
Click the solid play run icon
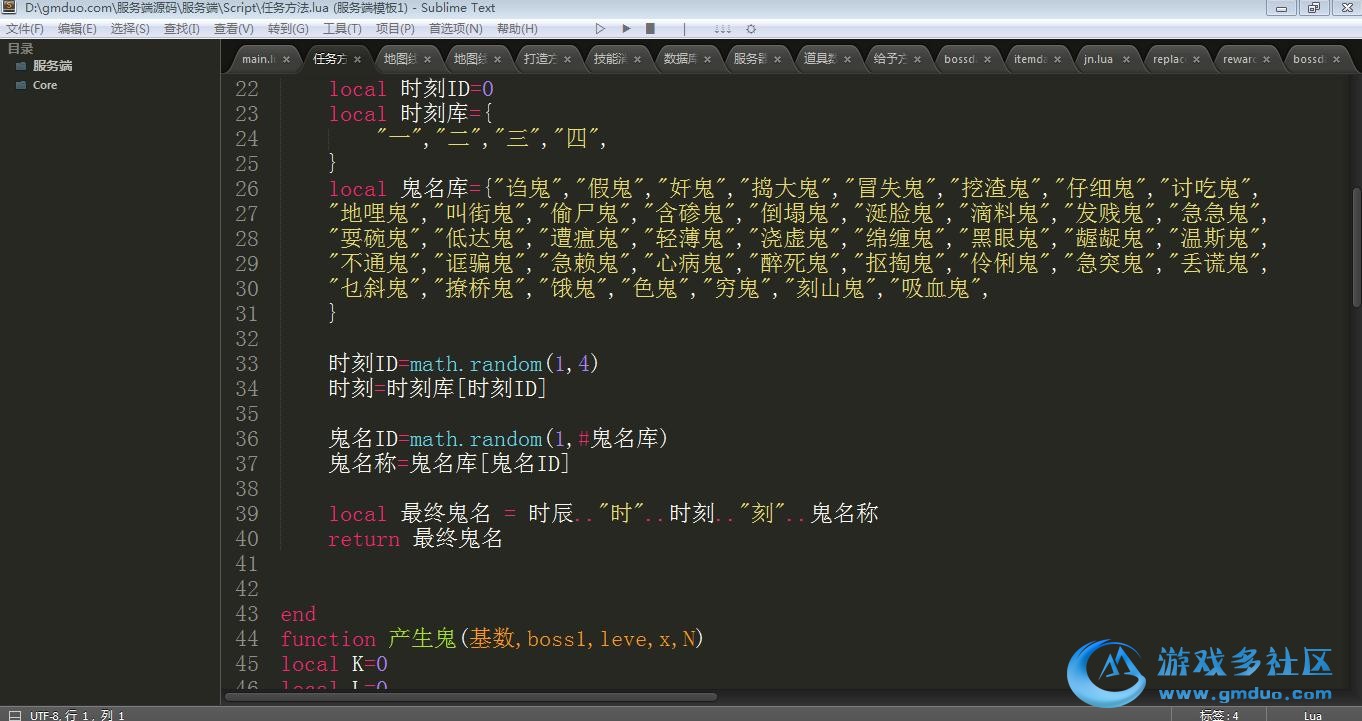[x=626, y=29]
